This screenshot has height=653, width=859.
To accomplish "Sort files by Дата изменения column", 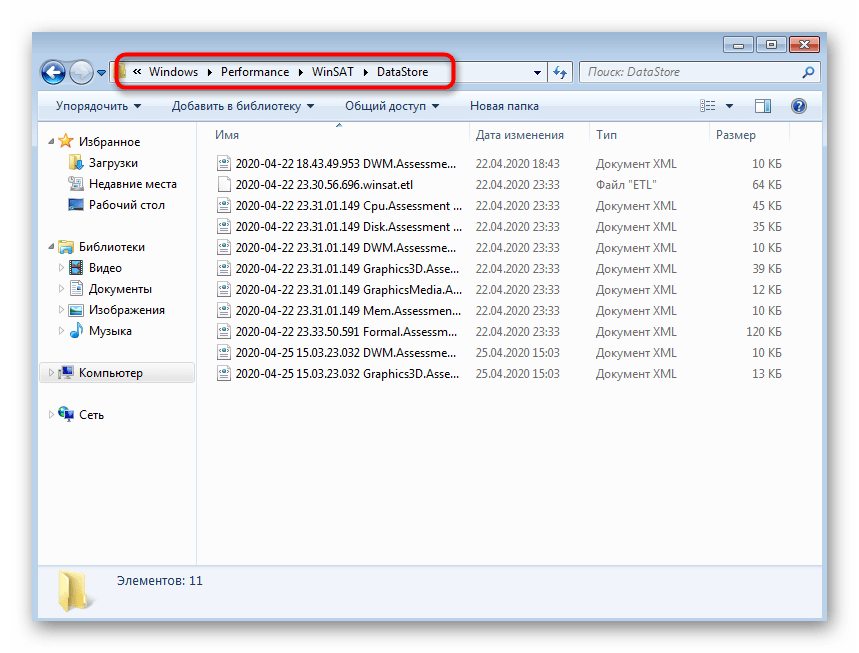I will coord(520,135).
